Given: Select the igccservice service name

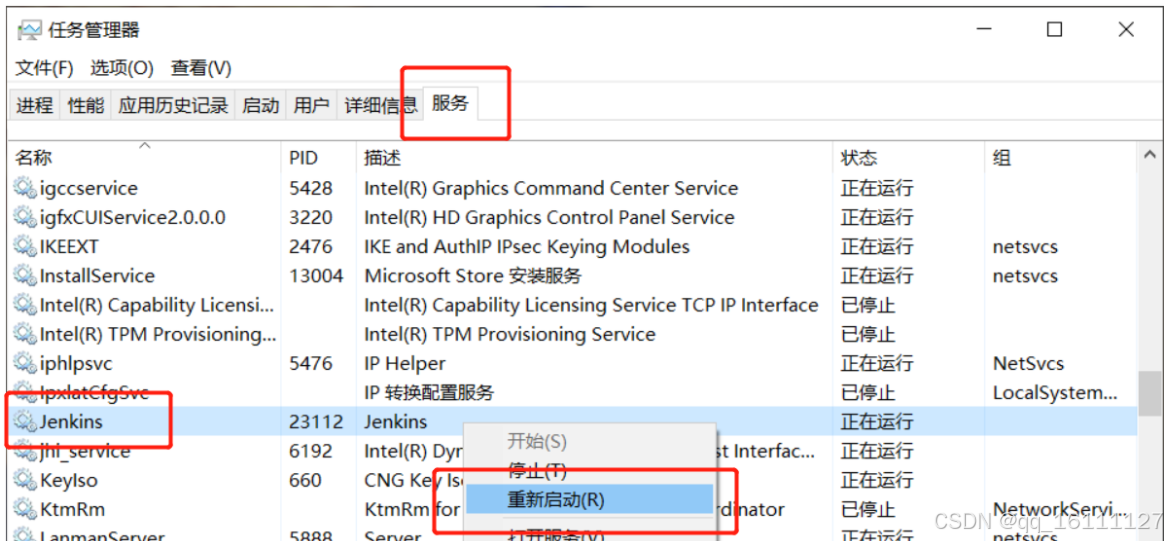Looking at the screenshot, I should (89, 188).
